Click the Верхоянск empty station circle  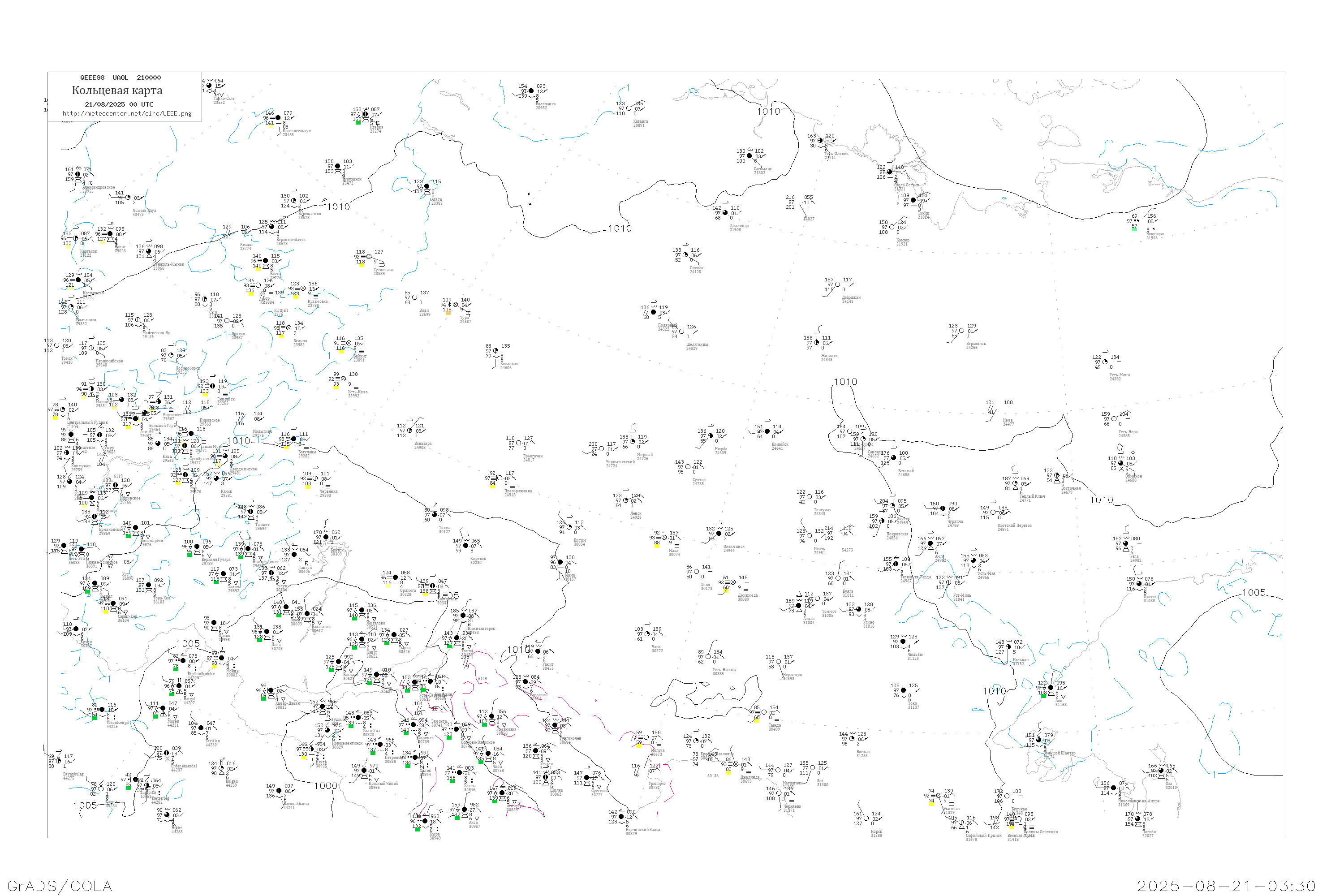point(961,330)
